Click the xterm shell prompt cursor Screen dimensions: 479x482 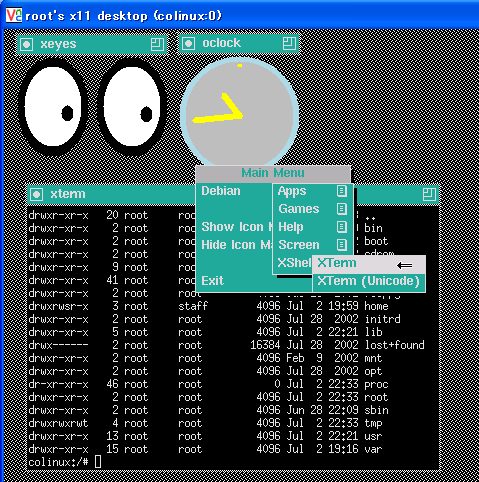(x=98, y=462)
